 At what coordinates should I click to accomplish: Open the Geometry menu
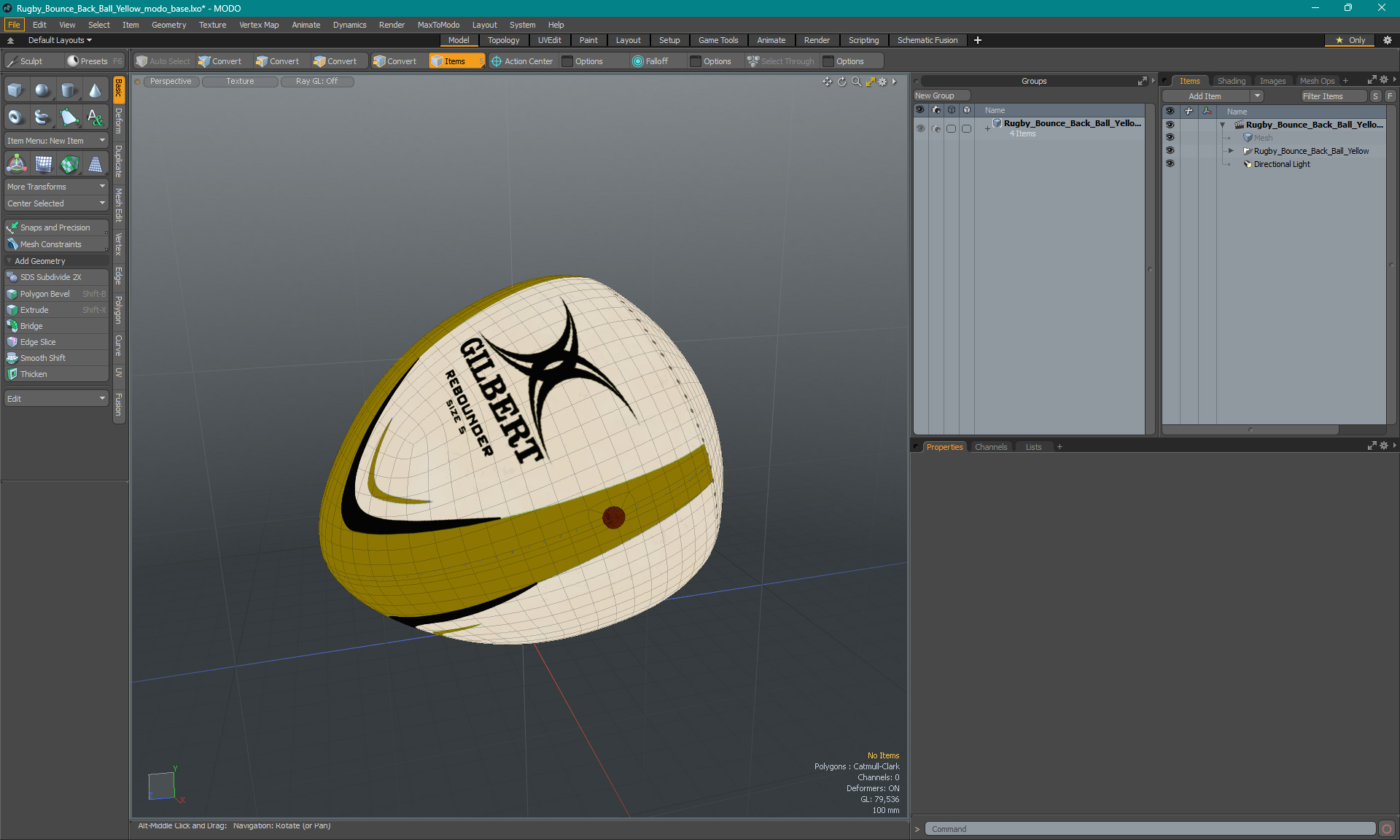point(168,25)
